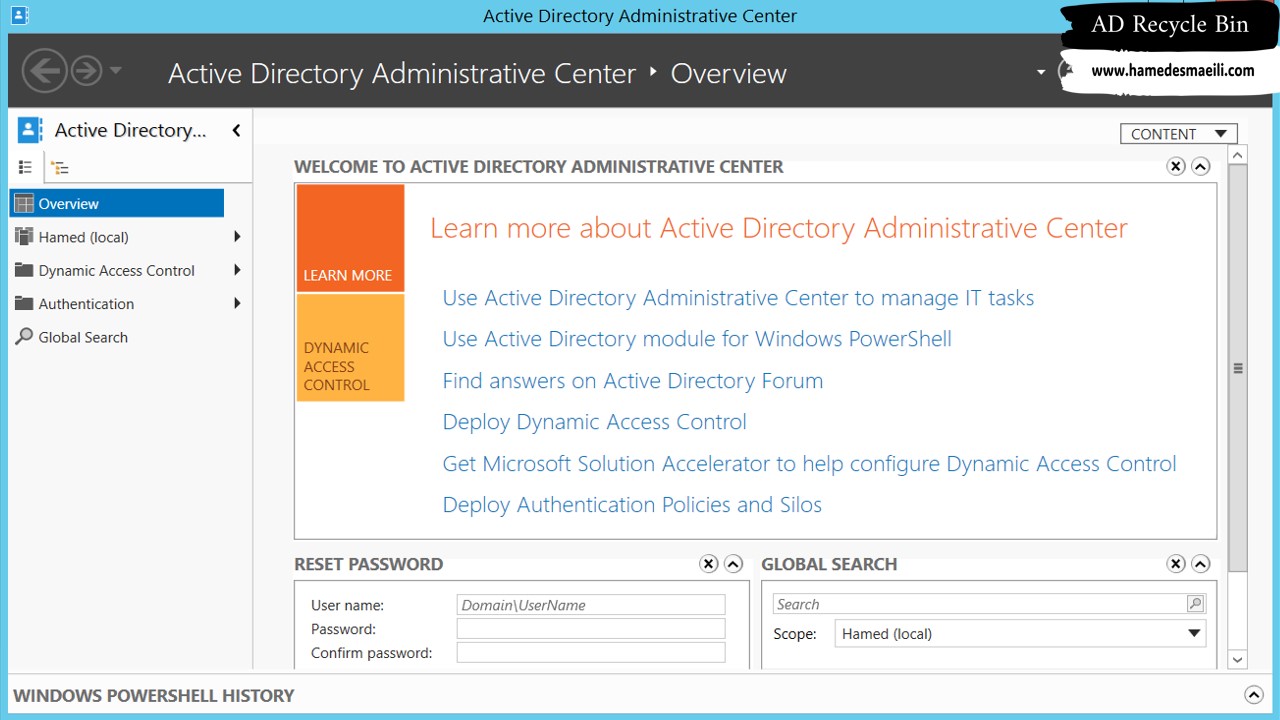This screenshot has height=720, width=1280.
Task: Close the Global Search tile
Action: (1176, 564)
